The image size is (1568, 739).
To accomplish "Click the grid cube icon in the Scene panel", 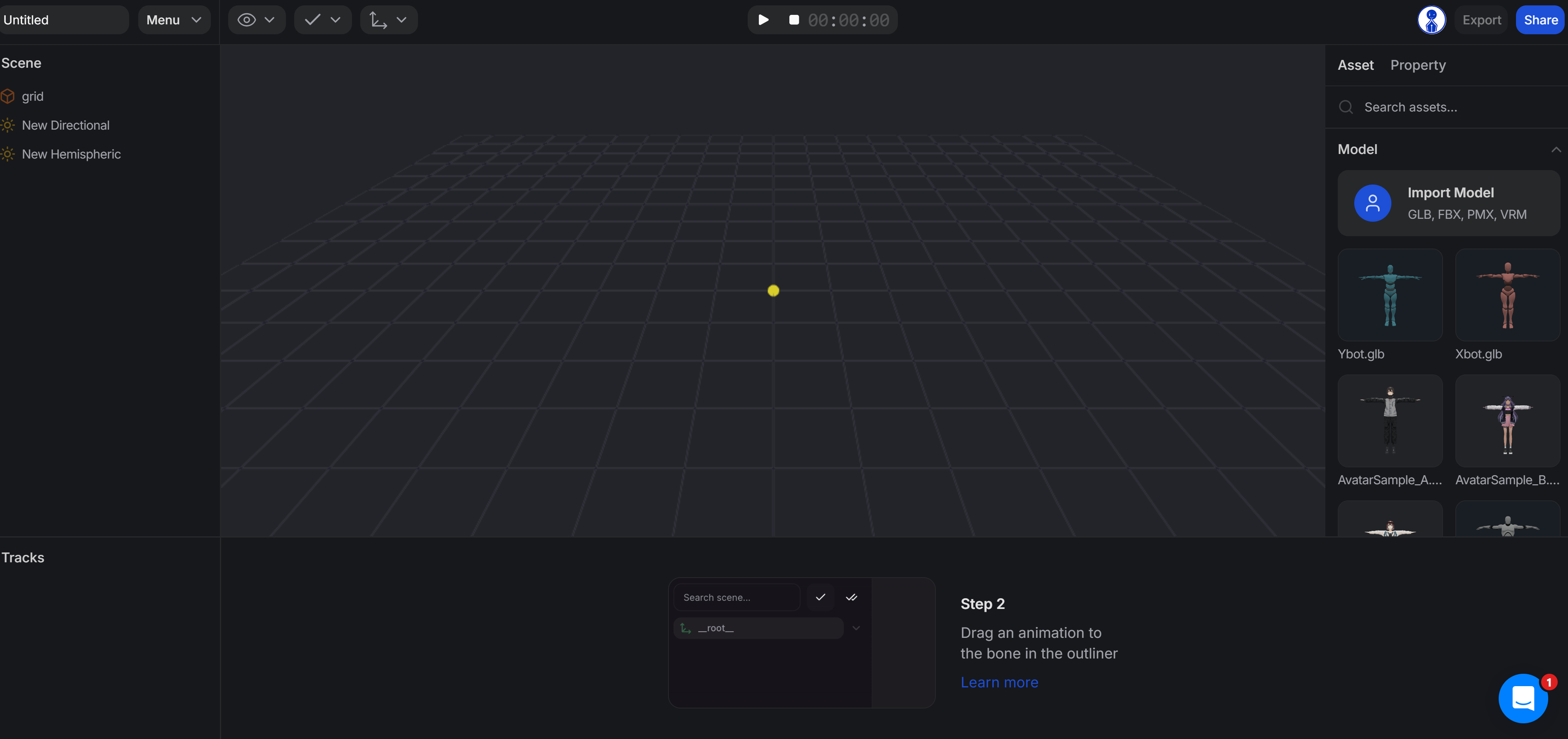I will click(x=9, y=96).
